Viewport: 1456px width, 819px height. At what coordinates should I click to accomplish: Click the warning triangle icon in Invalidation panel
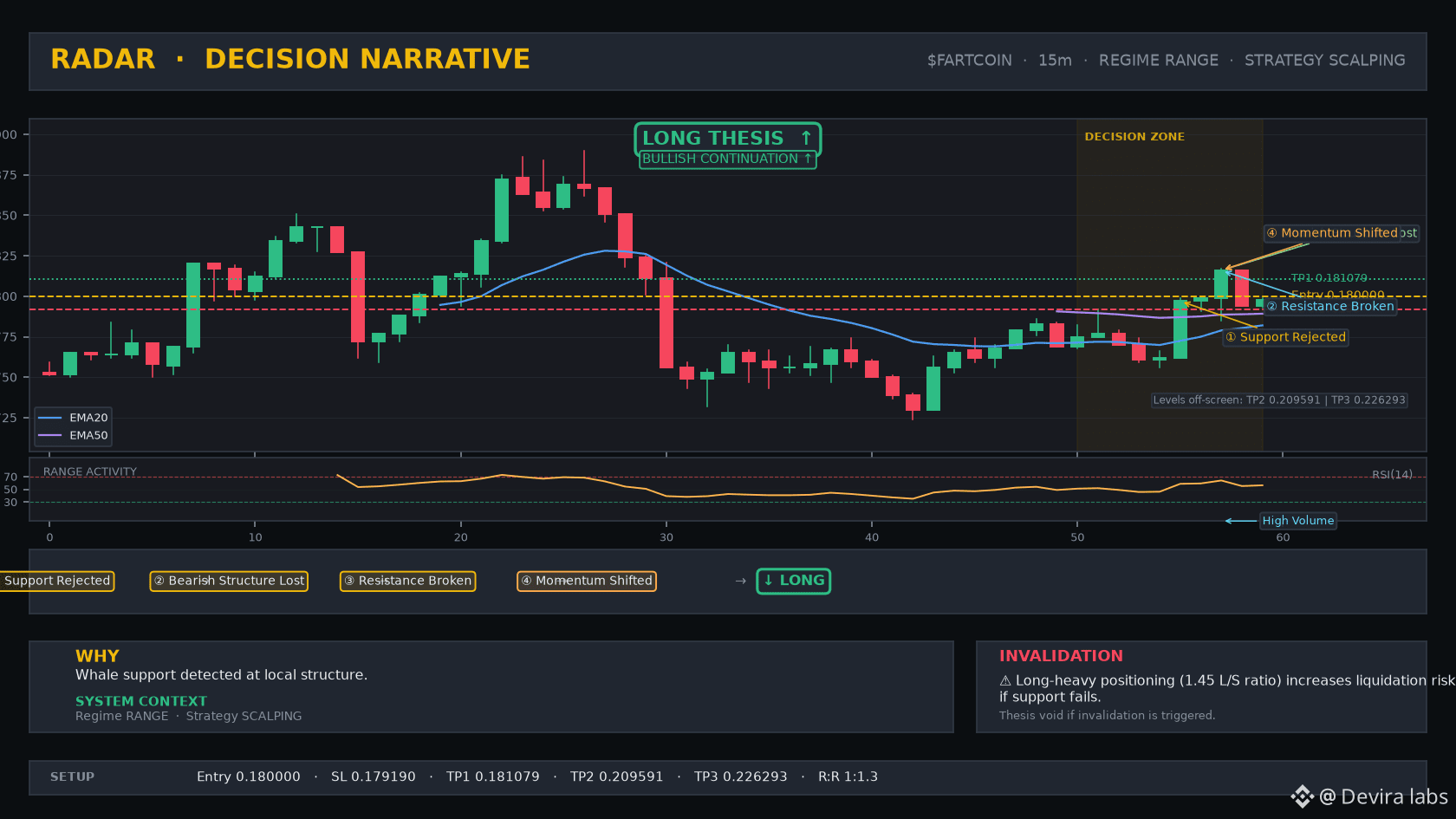pos(1005,681)
